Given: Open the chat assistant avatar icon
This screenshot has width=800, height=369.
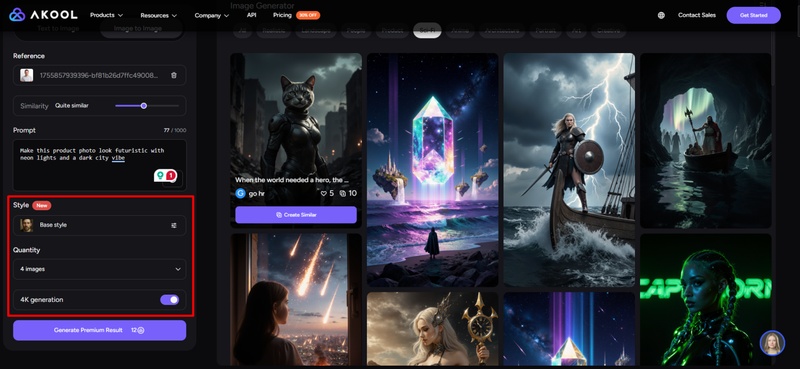Looking at the screenshot, I should (x=772, y=343).
